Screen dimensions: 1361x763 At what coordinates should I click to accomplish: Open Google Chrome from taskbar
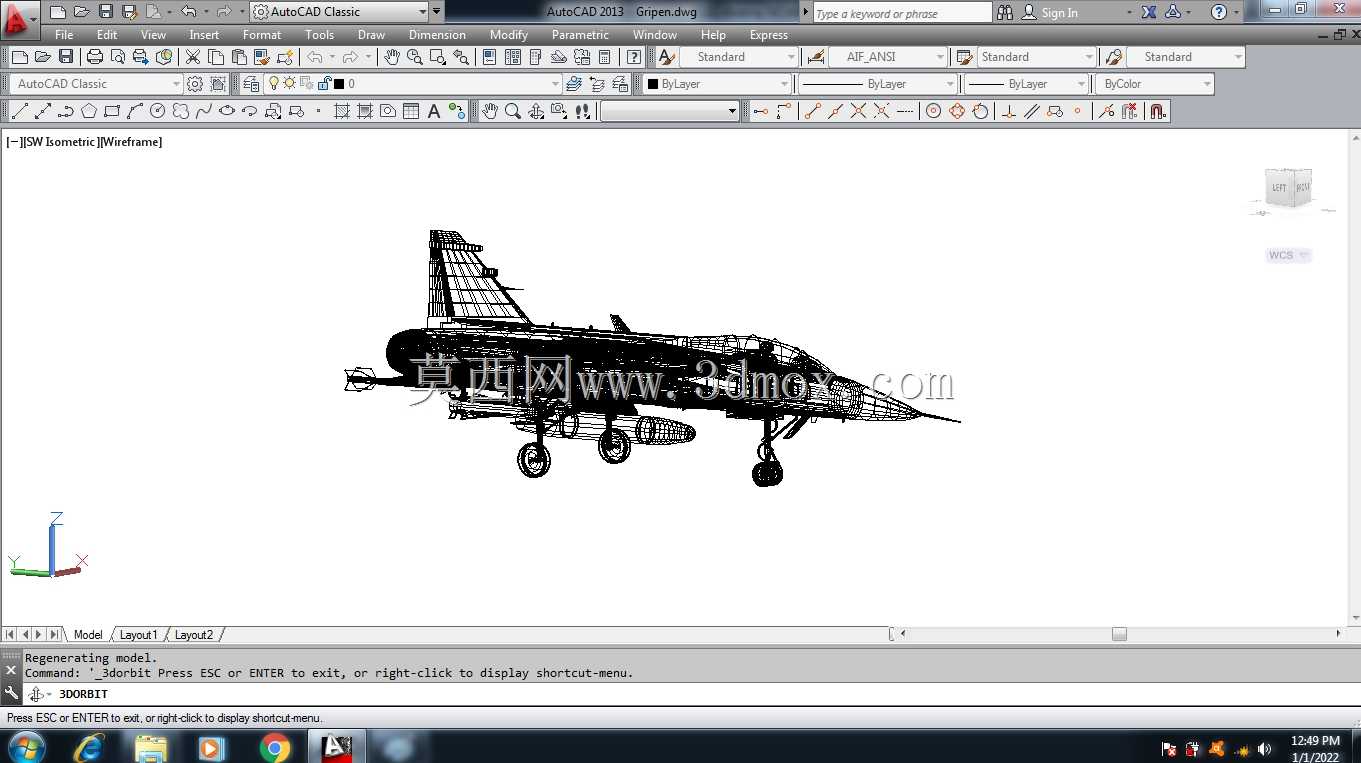pos(274,747)
